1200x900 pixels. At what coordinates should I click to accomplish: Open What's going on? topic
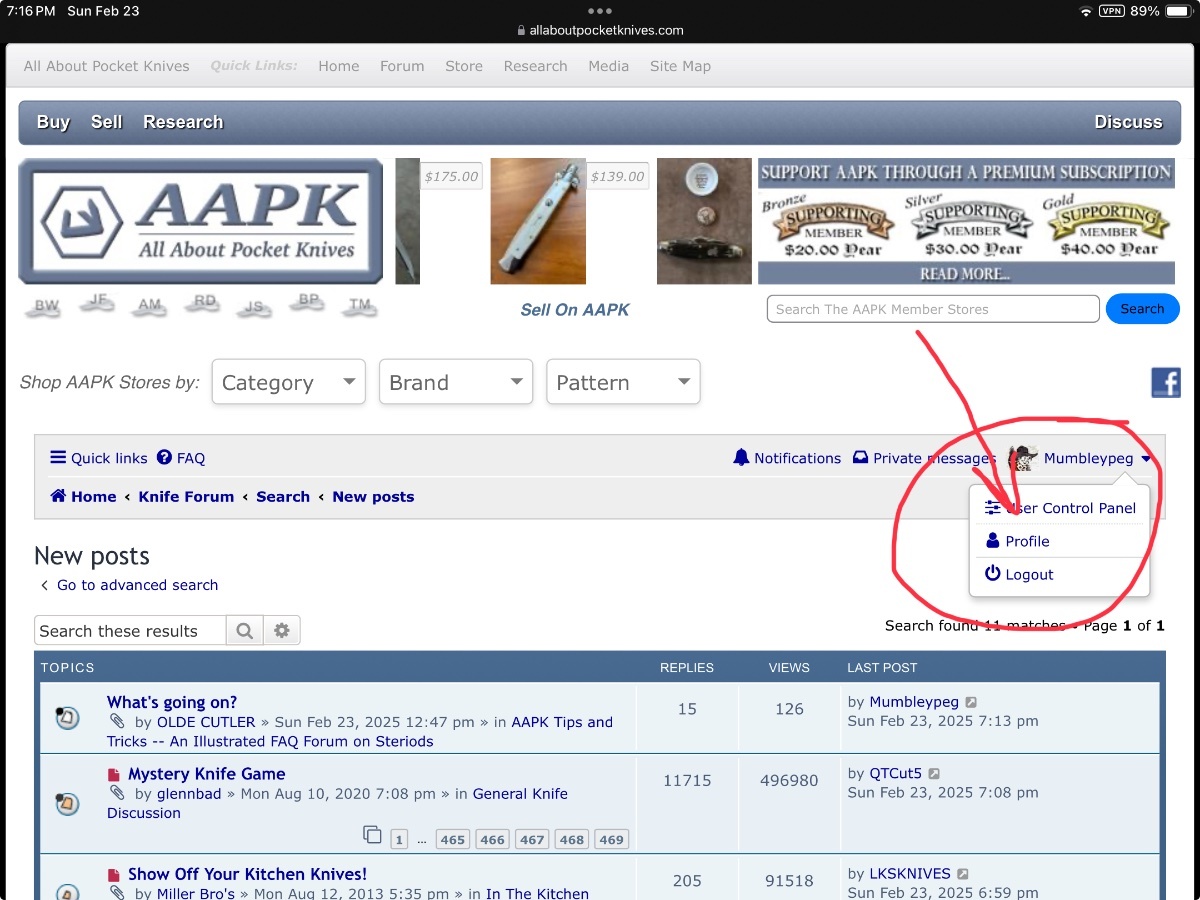point(172,702)
